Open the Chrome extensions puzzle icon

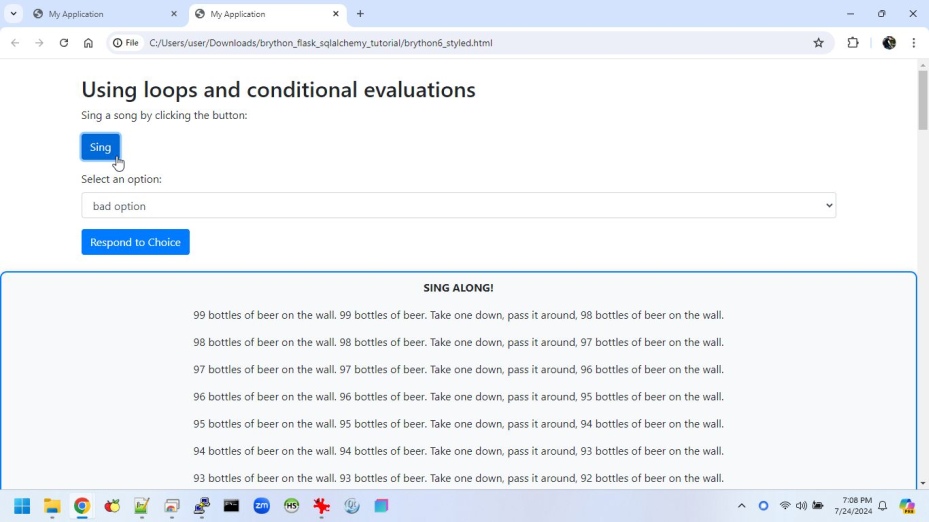(853, 43)
